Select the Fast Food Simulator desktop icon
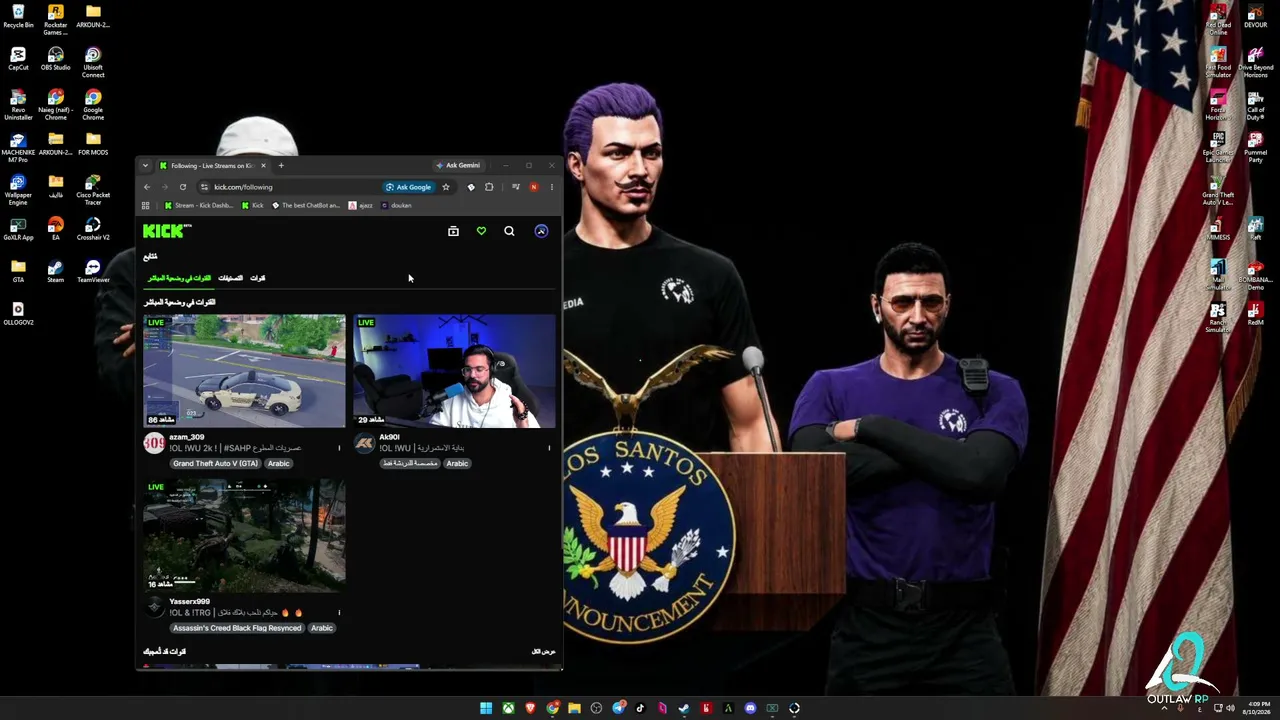This screenshot has height=720, width=1280. [1218, 62]
